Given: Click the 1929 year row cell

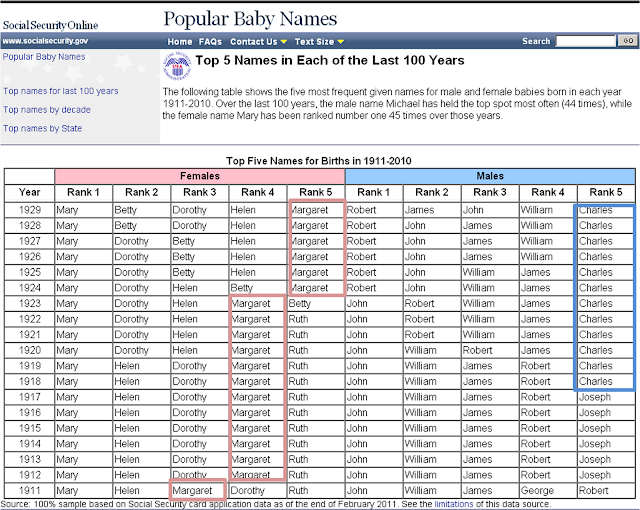Looking at the screenshot, I should tap(29, 210).
